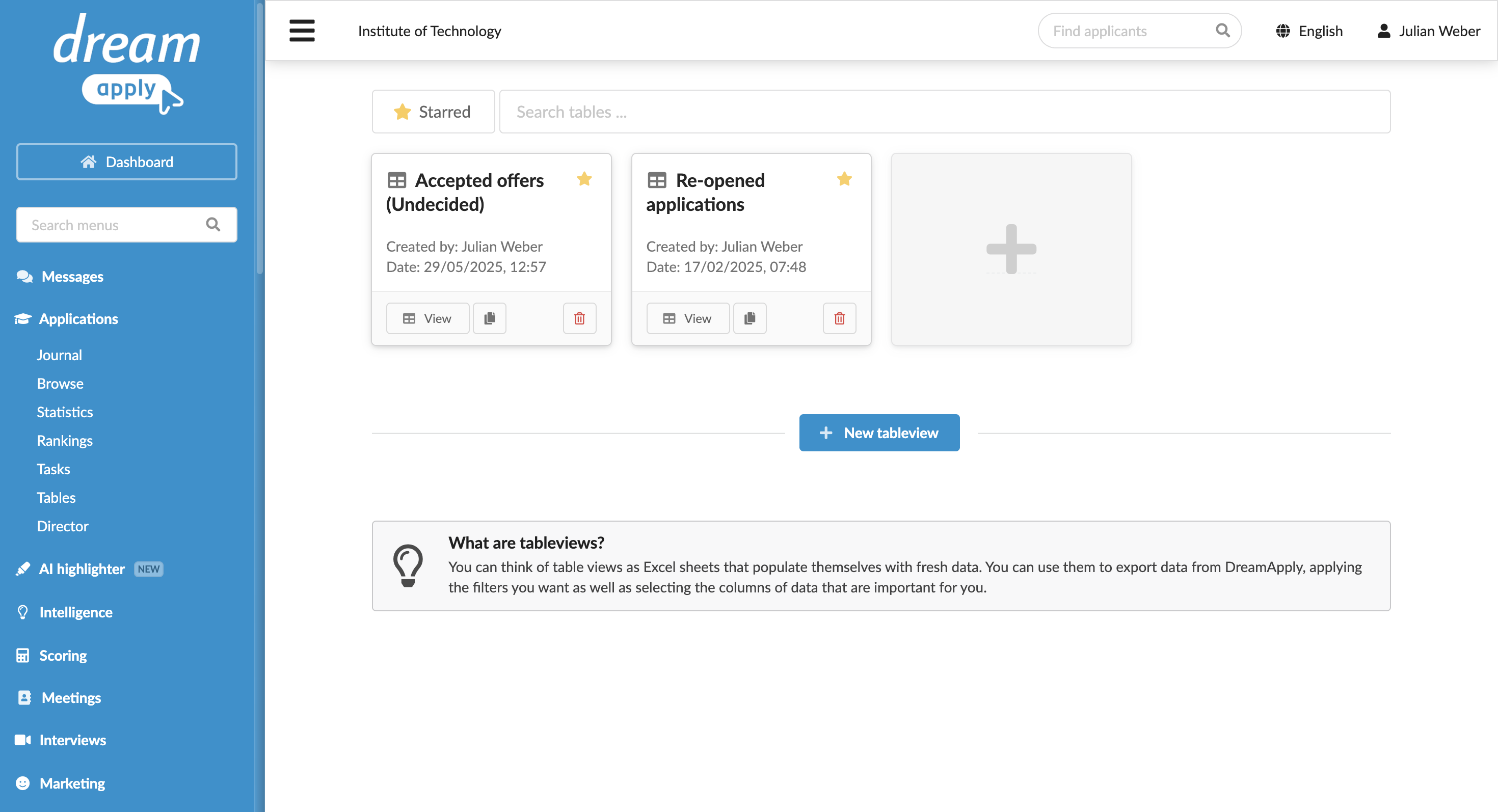Click the user profile icon
Image resolution: width=1498 pixels, height=812 pixels.
pyautogui.click(x=1383, y=31)
